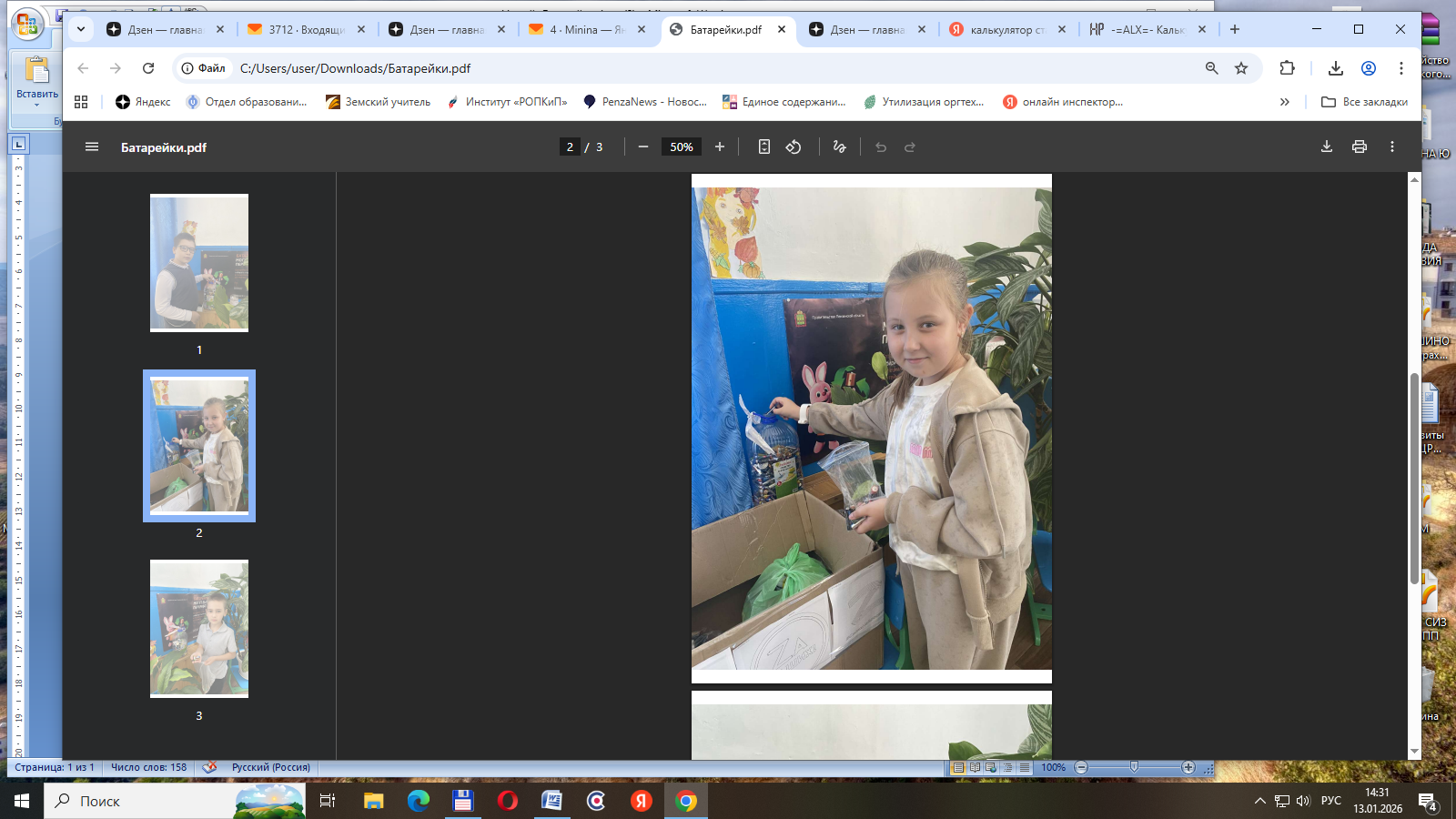This screenshot has width=1456, height=819.
Task: Download the Батарейки.pdf file
Action: click(x=1326, y=147)
